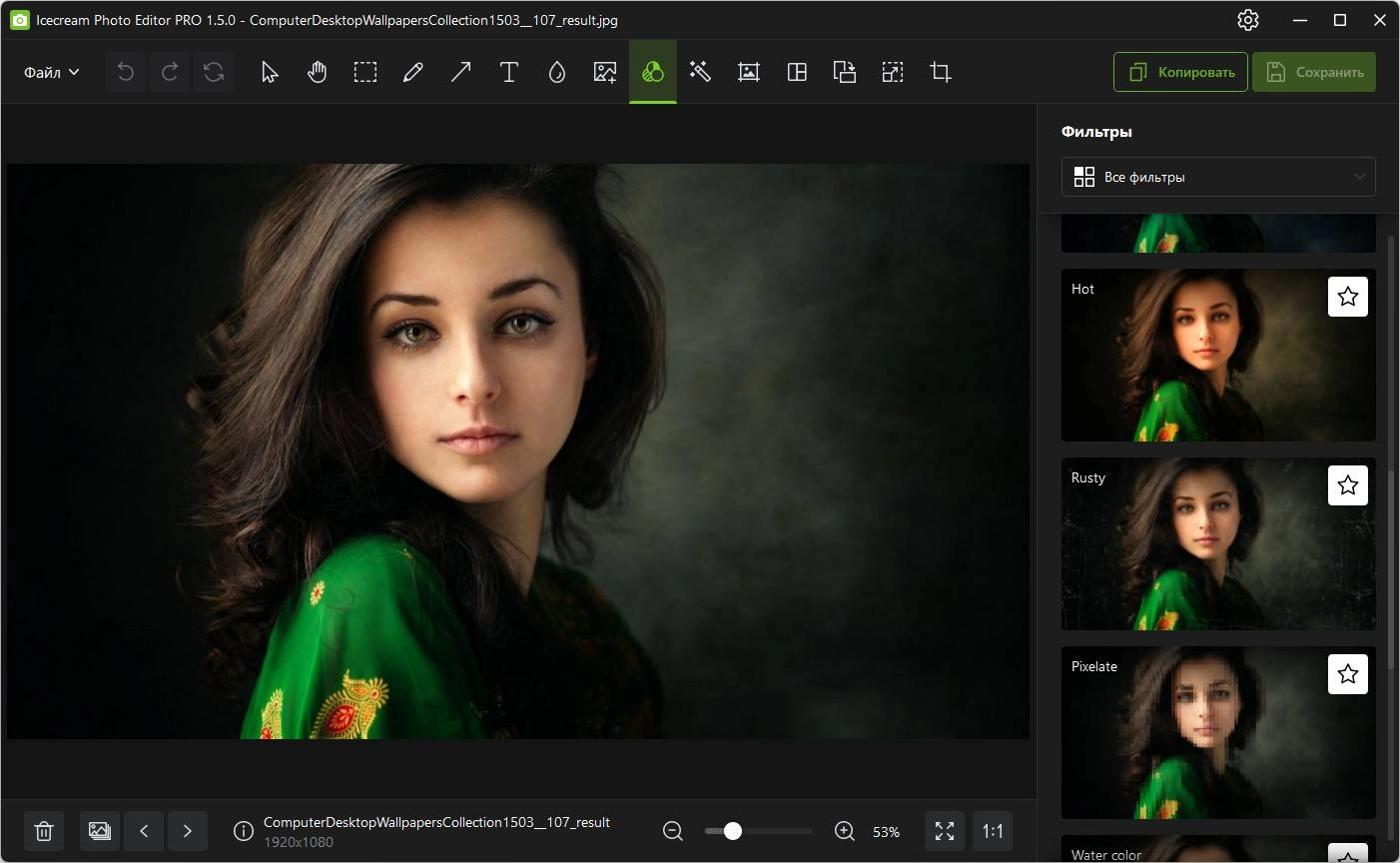
Task: Redo the last action
Action: [170, 72]
